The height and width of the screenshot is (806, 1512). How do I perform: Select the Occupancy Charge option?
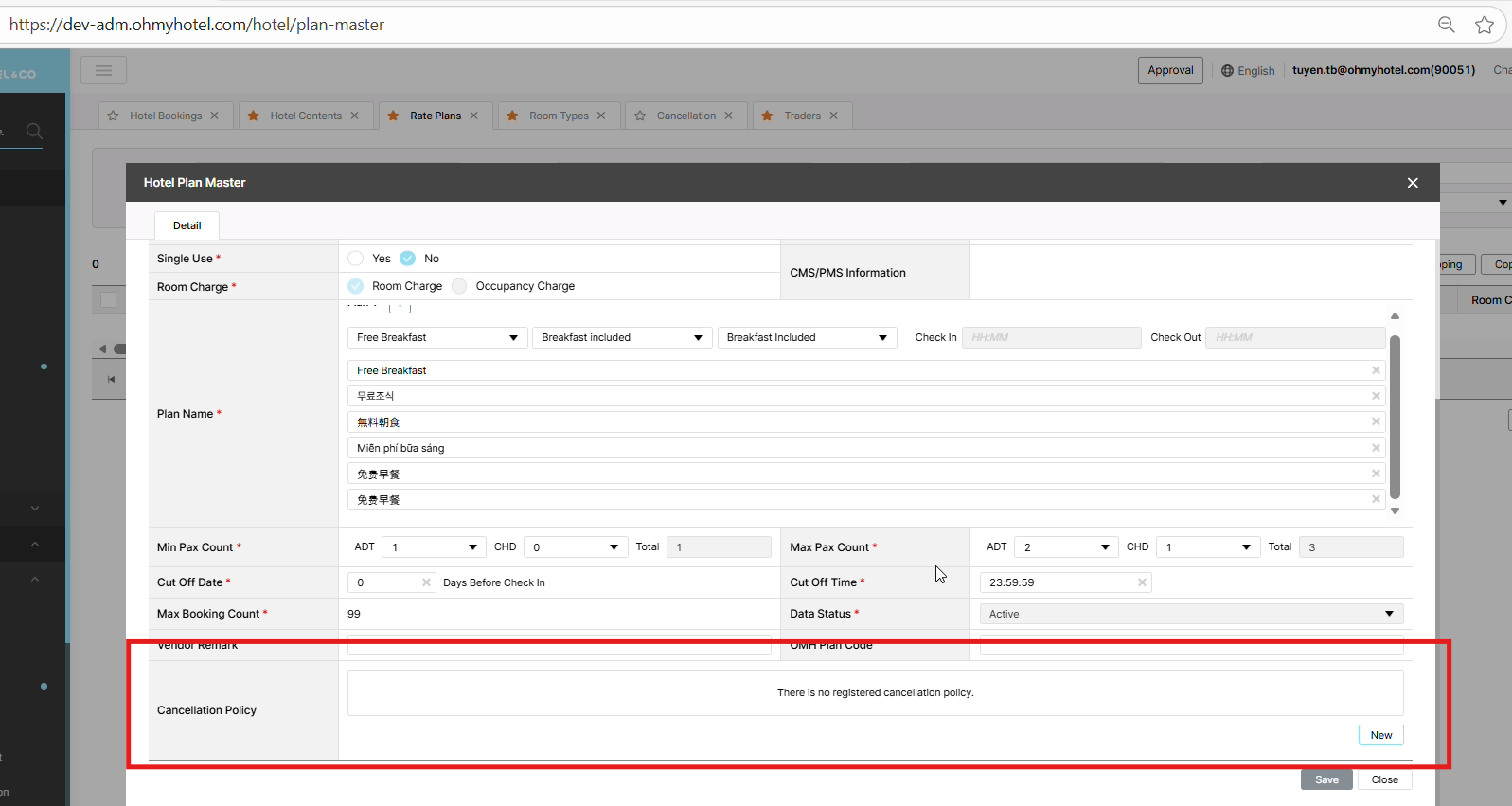459,286
